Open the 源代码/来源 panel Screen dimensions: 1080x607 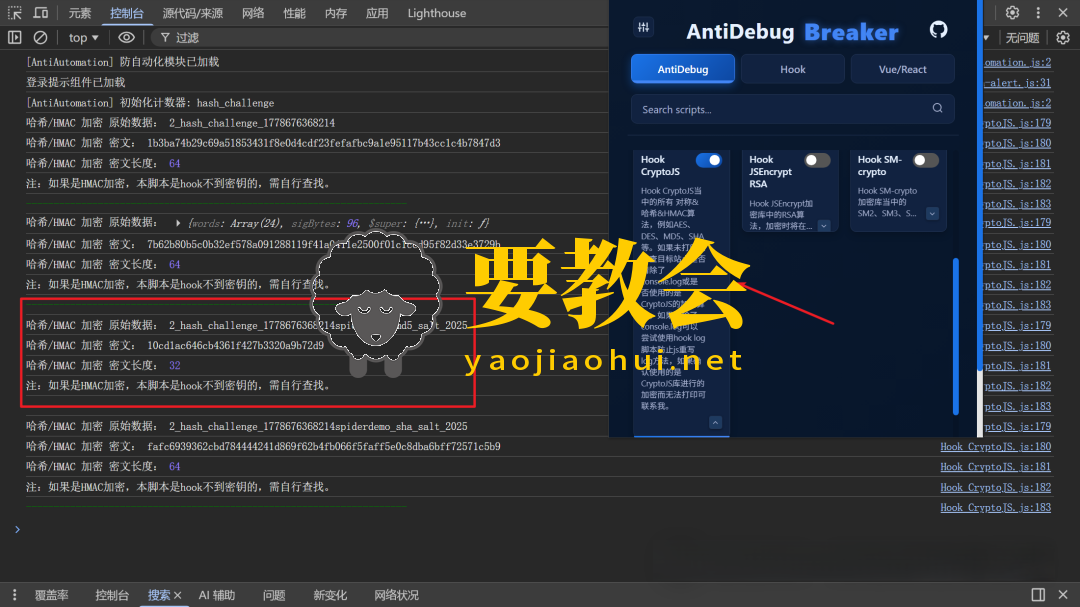tap(192, 13)
